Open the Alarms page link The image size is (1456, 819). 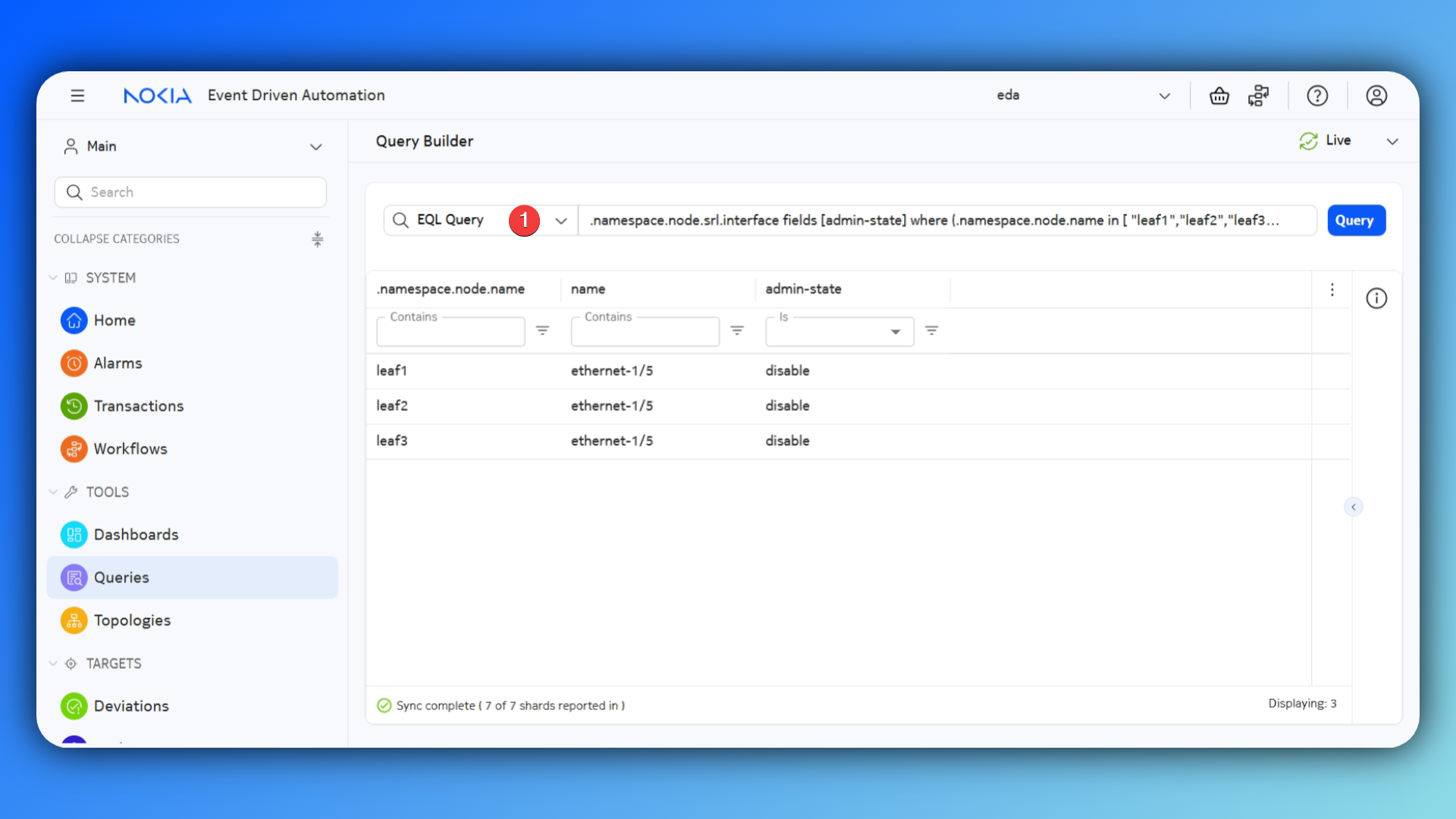118,363
